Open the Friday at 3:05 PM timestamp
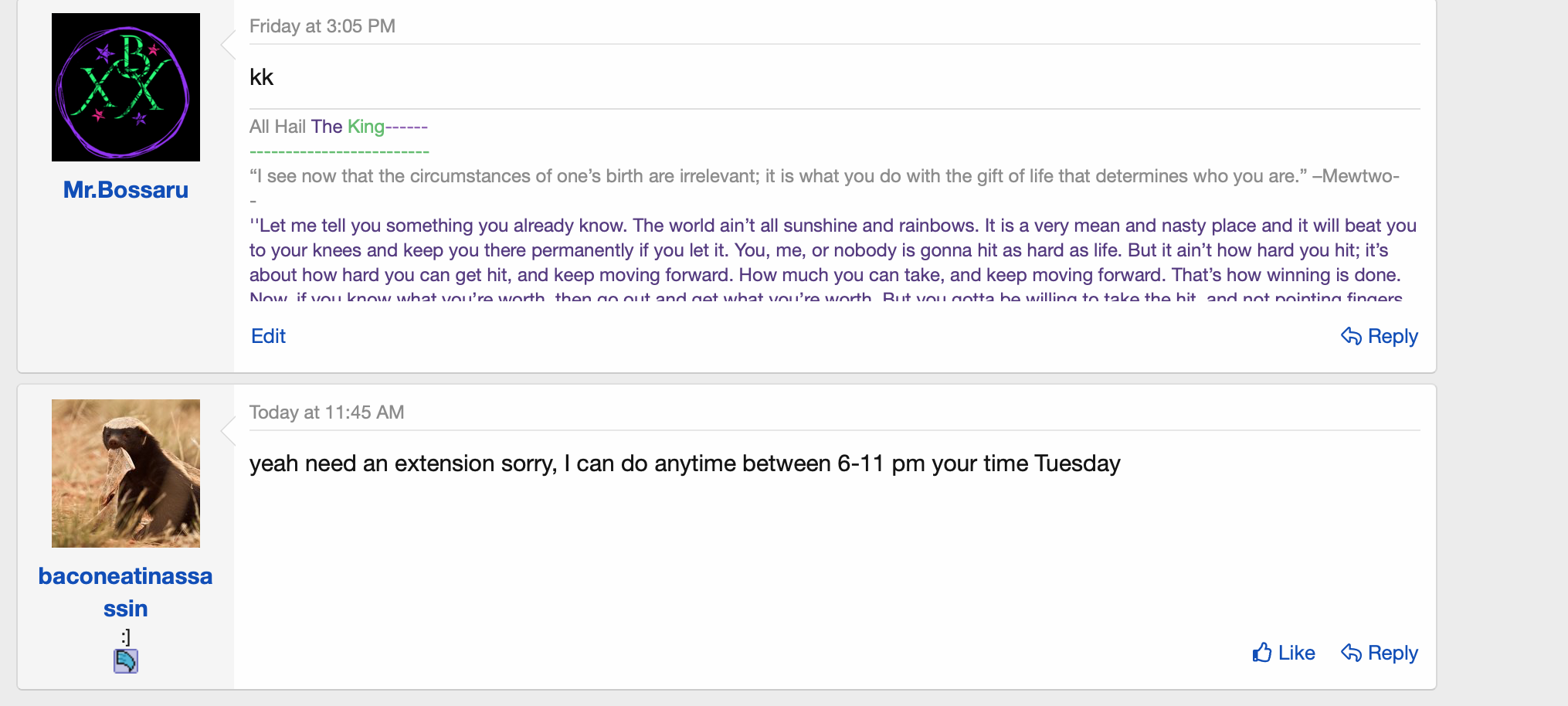The width and height of the screenshot is (1568, 706). (322, 26)
